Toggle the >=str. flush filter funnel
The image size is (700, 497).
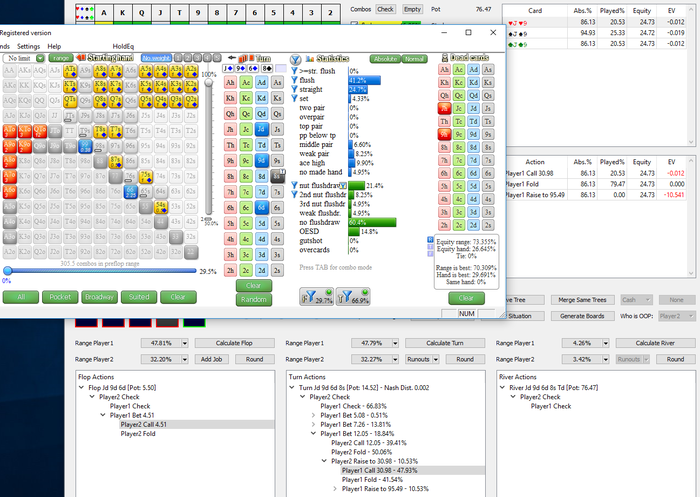pos(294,71)
